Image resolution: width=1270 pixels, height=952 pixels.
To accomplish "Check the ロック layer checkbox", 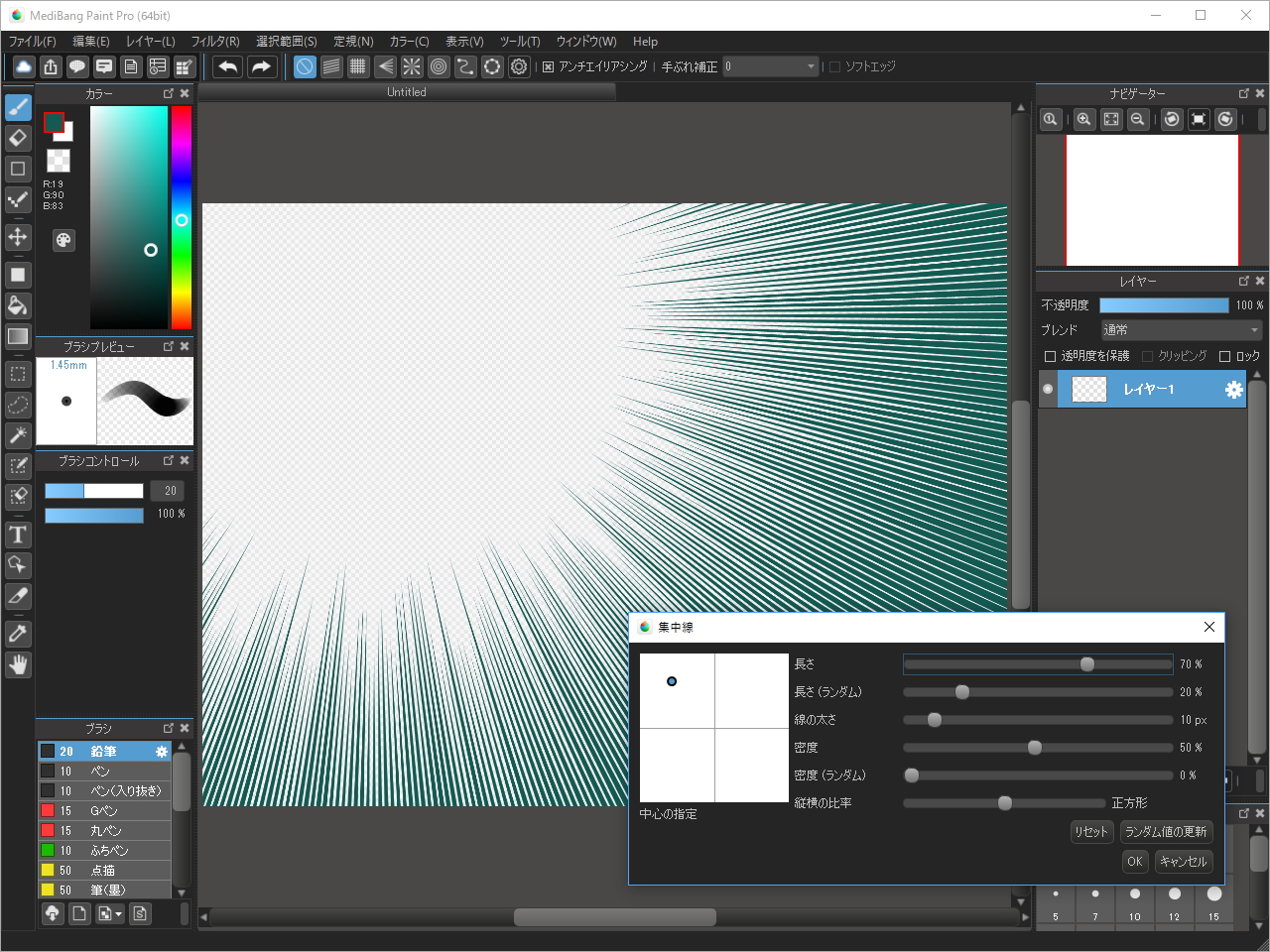I will point(1224,356).
